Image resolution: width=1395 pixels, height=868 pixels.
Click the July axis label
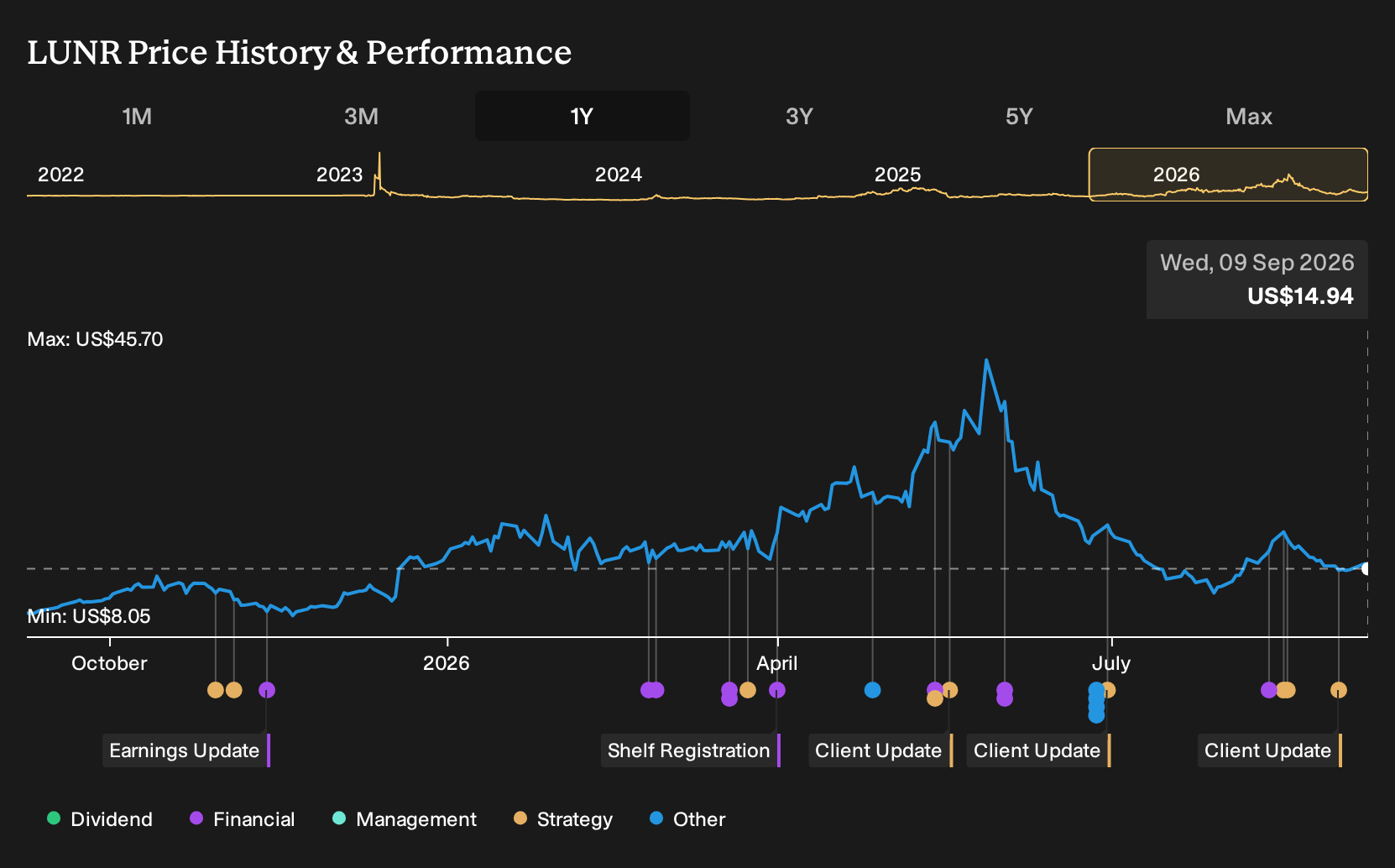tap(1111, 663)
